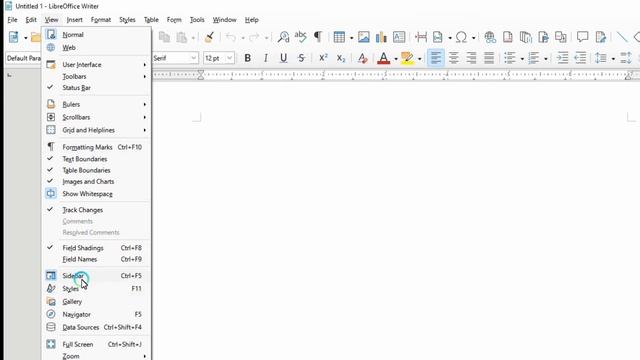
Task: Toggle formatting marks pilcrow in toolbar
Action: point(318,37)
